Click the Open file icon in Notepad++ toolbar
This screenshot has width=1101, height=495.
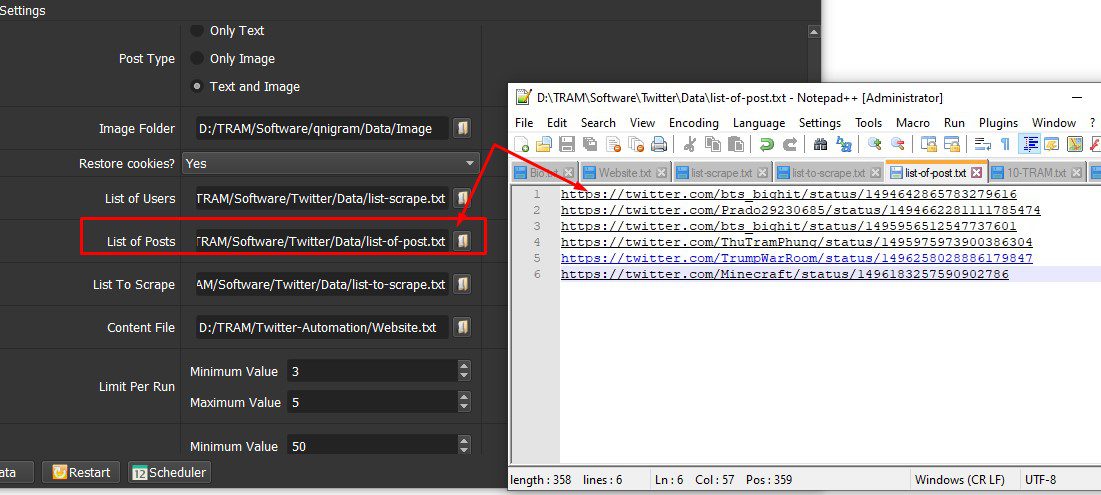(543, 145)
